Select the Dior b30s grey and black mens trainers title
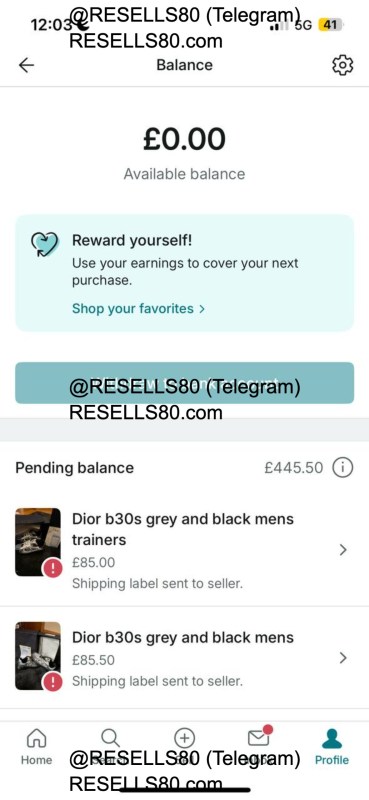This screenshot has height=800, width=369. 183,529
